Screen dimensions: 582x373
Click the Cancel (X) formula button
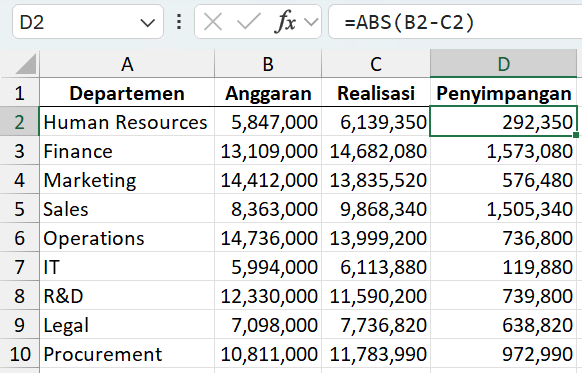[x=213, y=22]
